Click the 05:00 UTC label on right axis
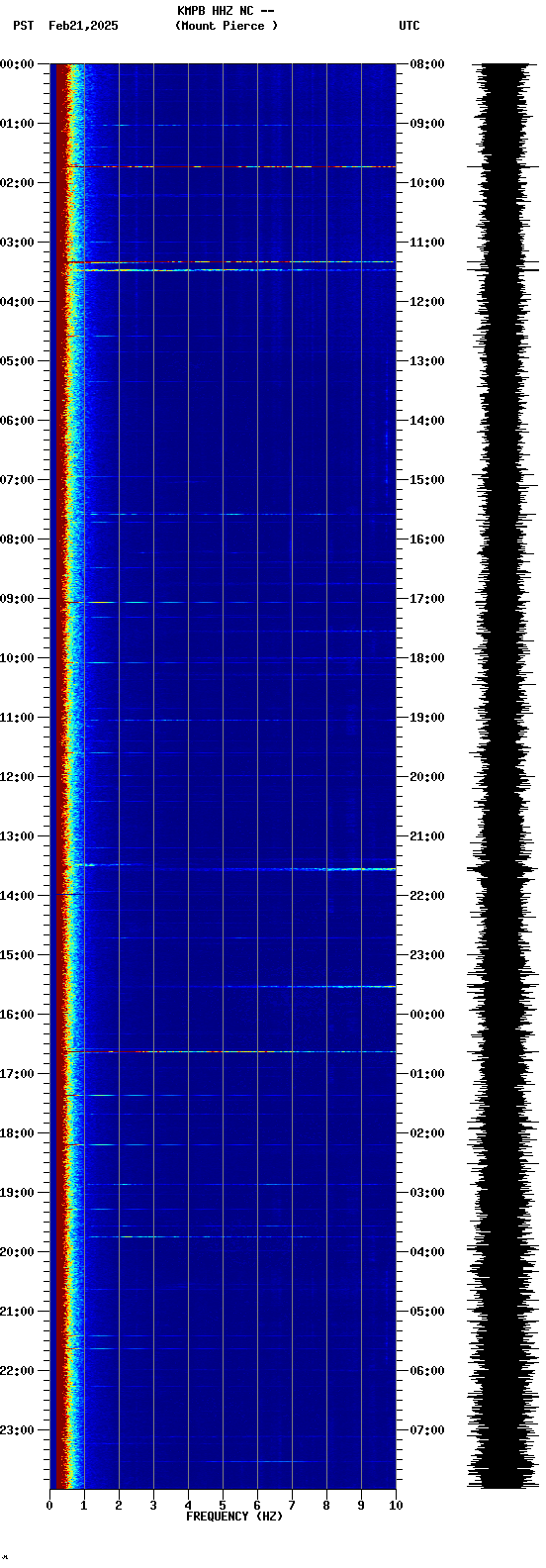The height and width of the screenshot is (1568, 546). click(x=427, y=1312)
